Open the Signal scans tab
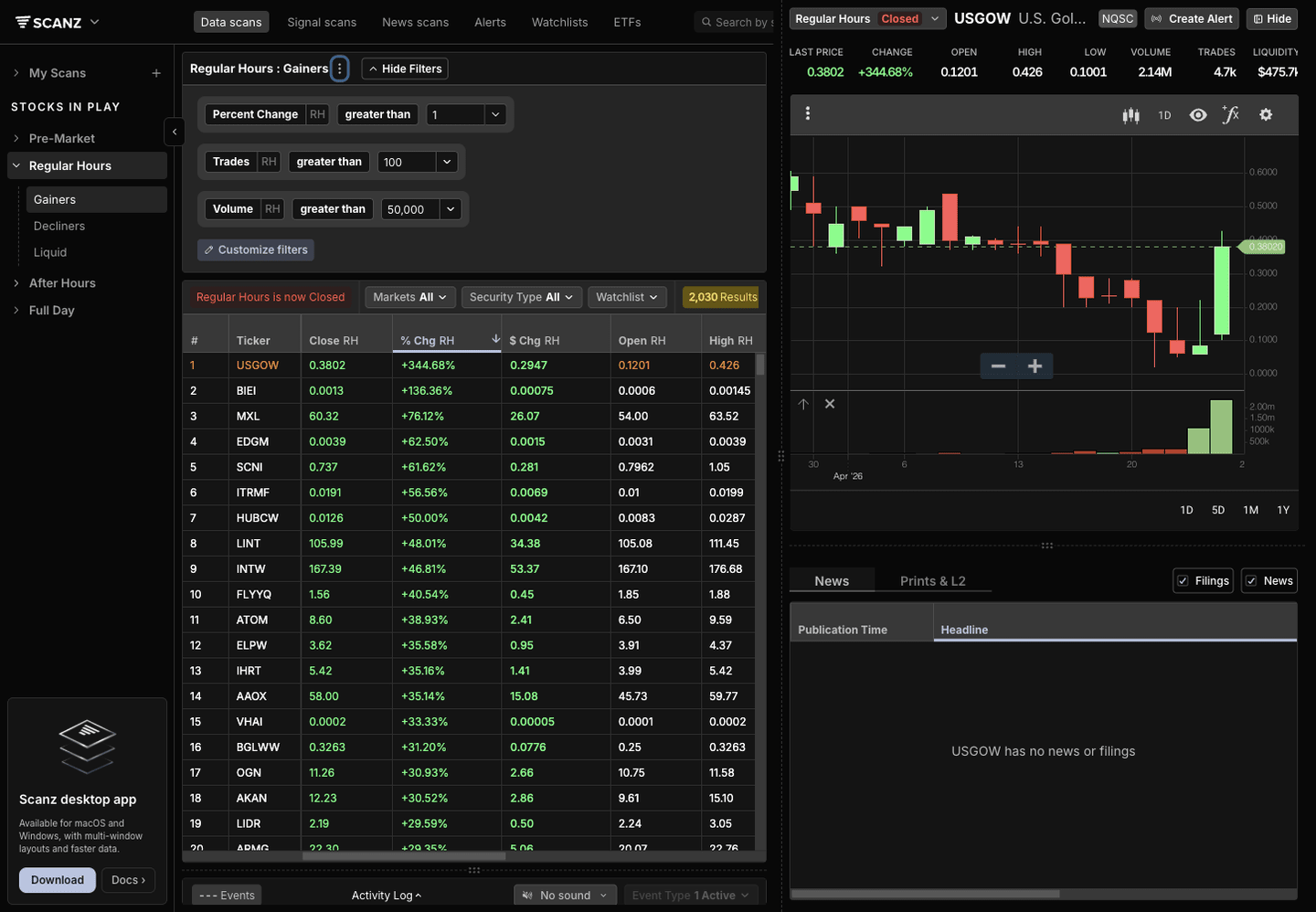Screen dimensions: 1316x912 (322, 22)
